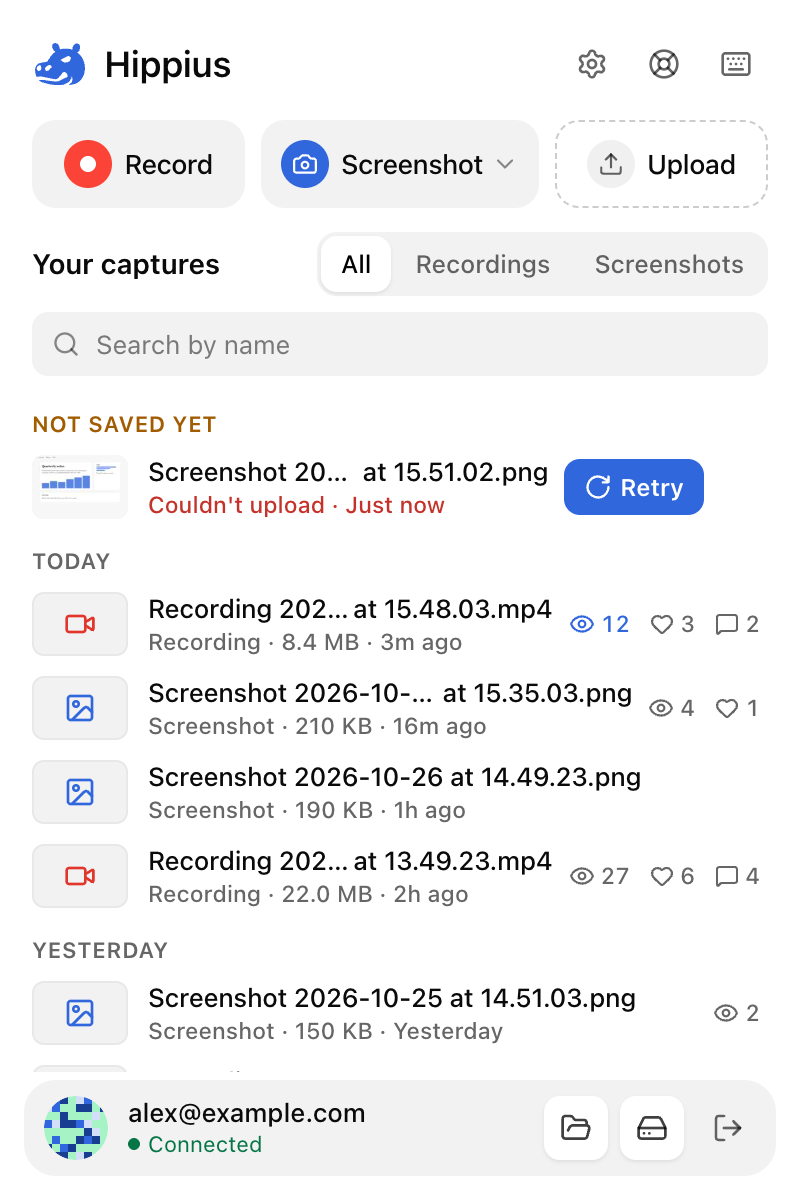Click the eye icon showing 2 views

(x=726, y=1013)
